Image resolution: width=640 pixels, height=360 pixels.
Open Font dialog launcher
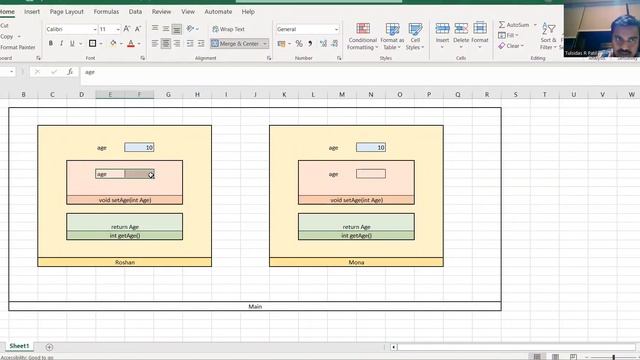[142, 58]
